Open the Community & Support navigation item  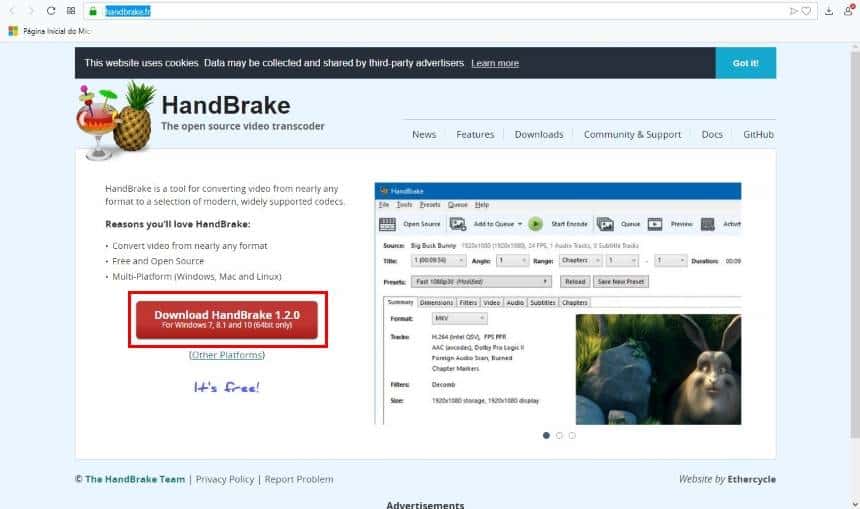click(x=632, y=134)
